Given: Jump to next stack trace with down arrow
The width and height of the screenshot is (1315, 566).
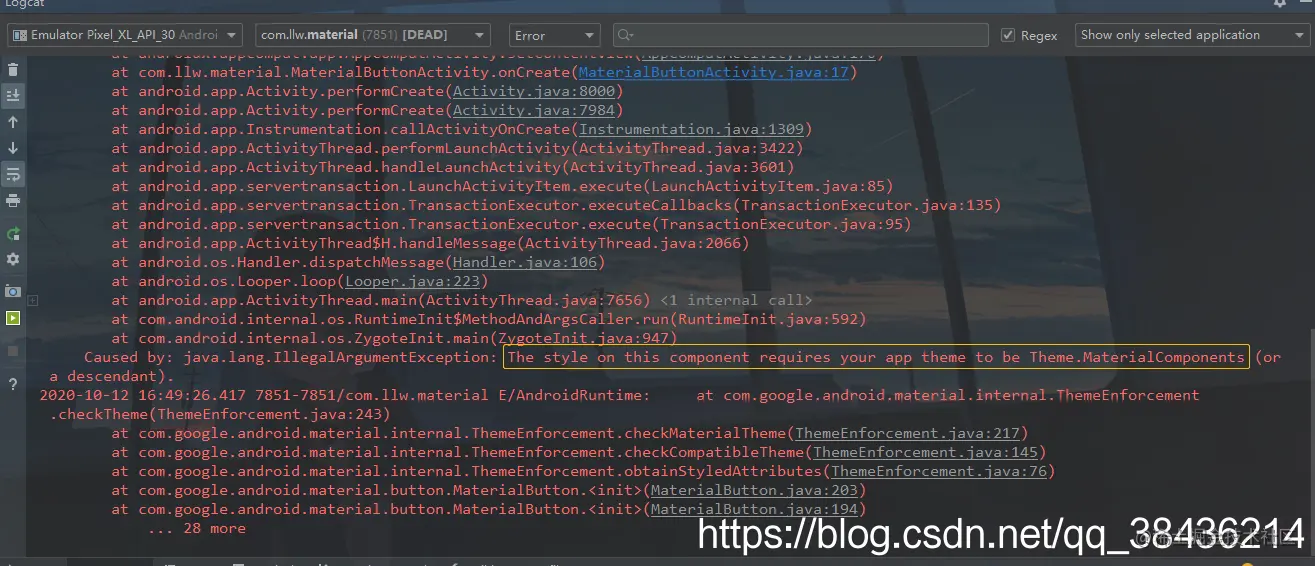Looking at the screenshot, I should pos(13,148).
